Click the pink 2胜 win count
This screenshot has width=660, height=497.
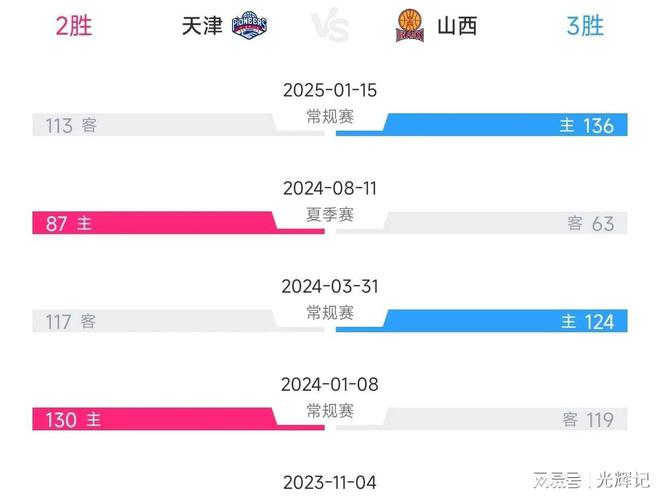click(x=74, y=26)
